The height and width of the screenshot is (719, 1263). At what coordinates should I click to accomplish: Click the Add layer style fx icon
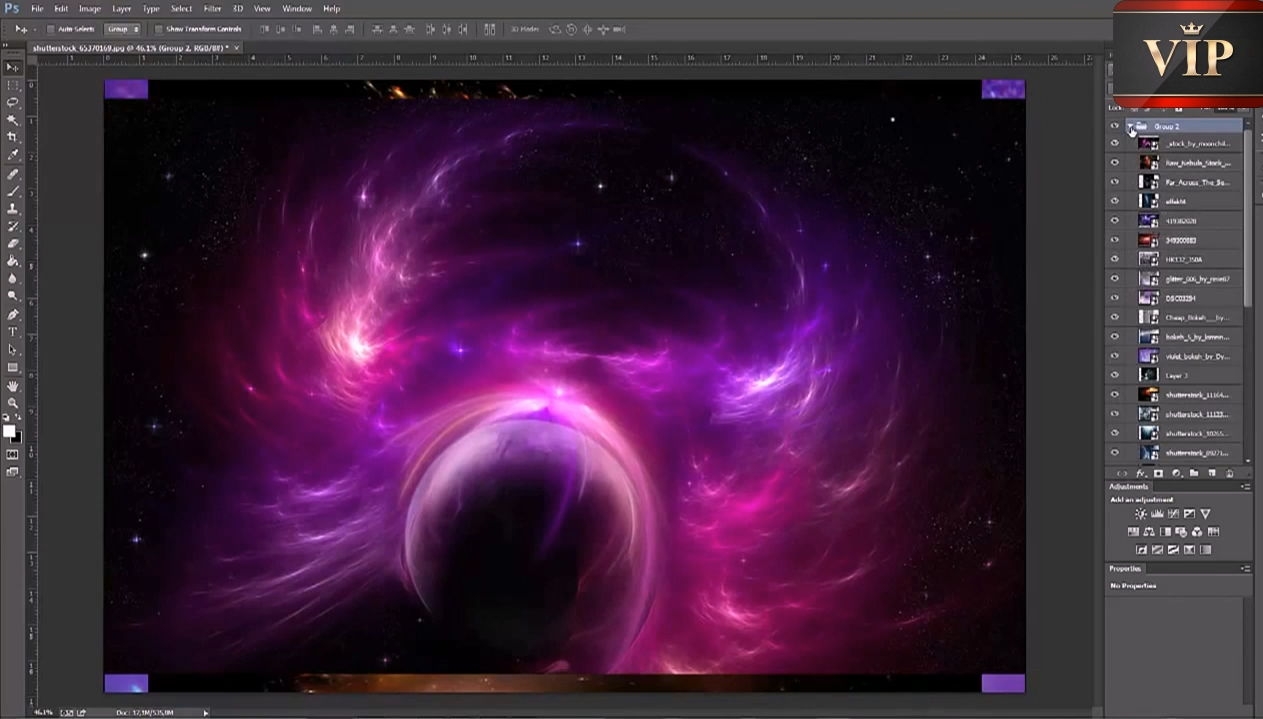pyautogui.click(x=1140, y=473)
